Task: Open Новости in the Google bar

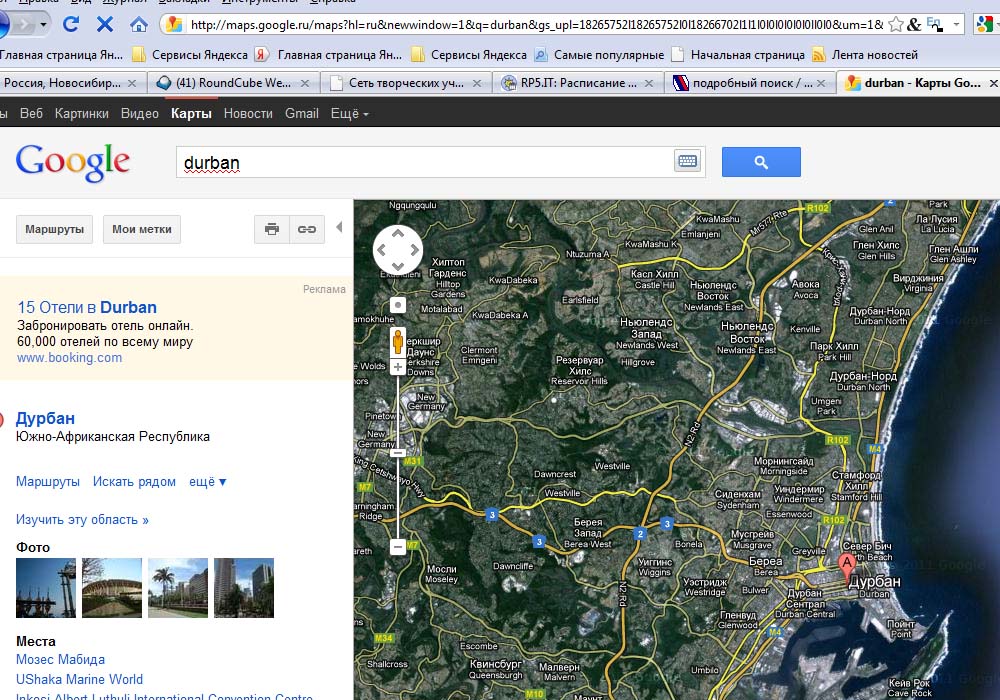Action: tap(248, 113)
